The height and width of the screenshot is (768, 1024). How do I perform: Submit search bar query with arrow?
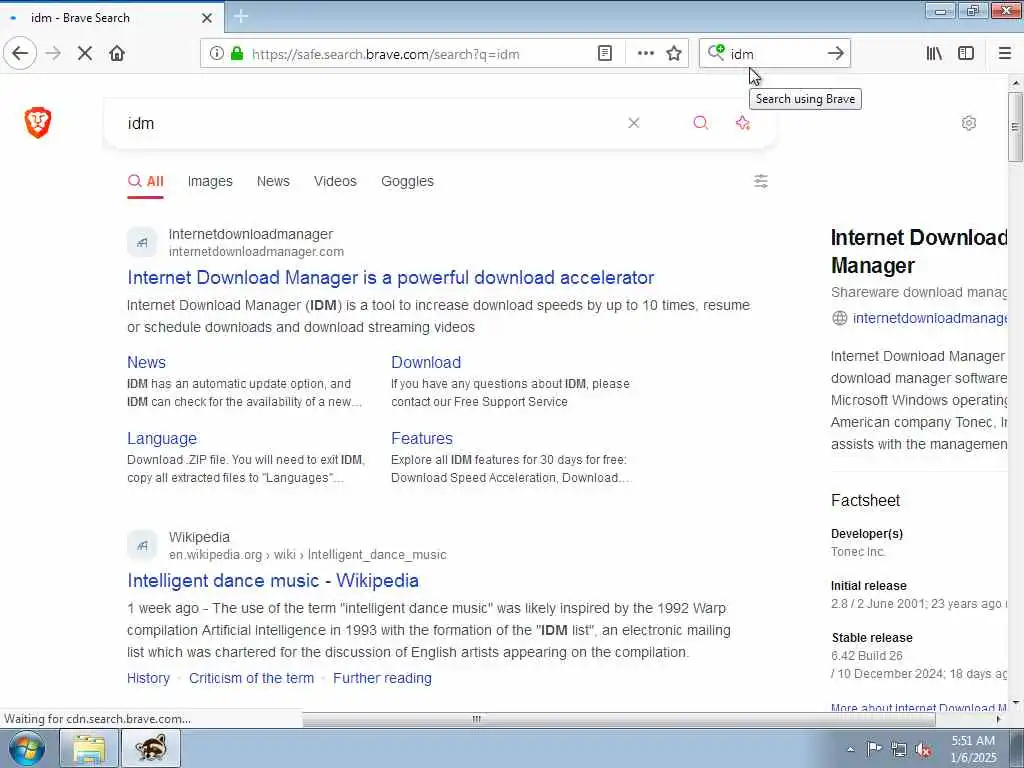835,54
